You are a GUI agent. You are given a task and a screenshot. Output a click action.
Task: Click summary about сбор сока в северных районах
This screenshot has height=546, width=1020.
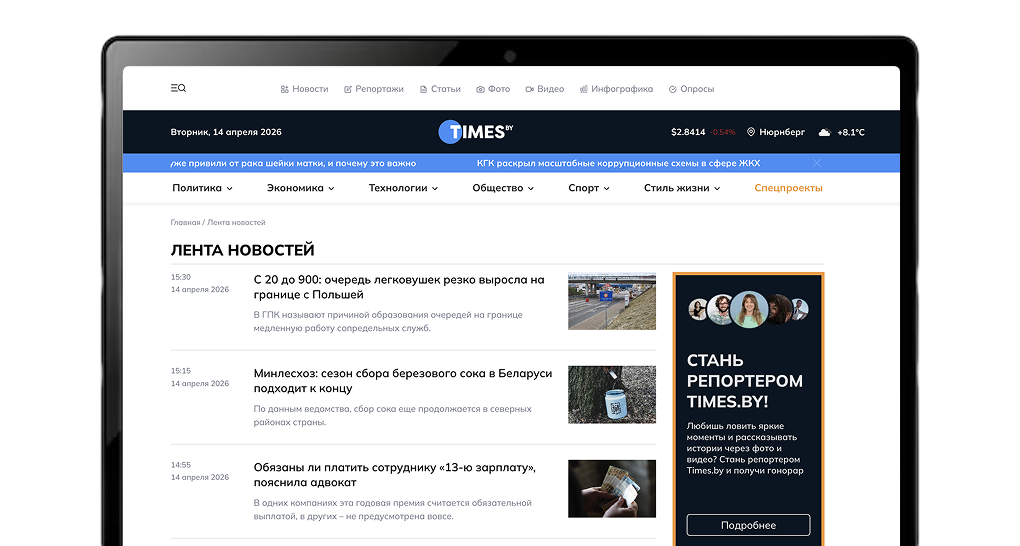(x=392, y=415)
